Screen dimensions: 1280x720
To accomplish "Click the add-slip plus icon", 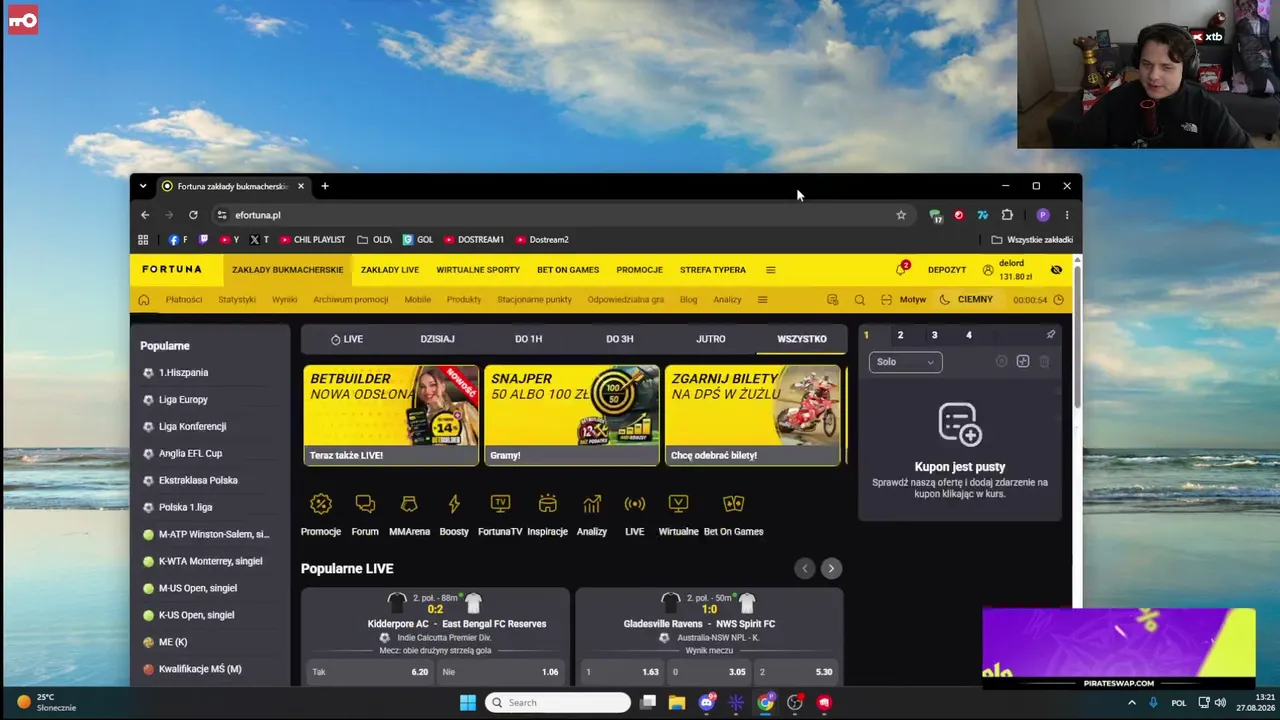I will tap(1022, 362).
